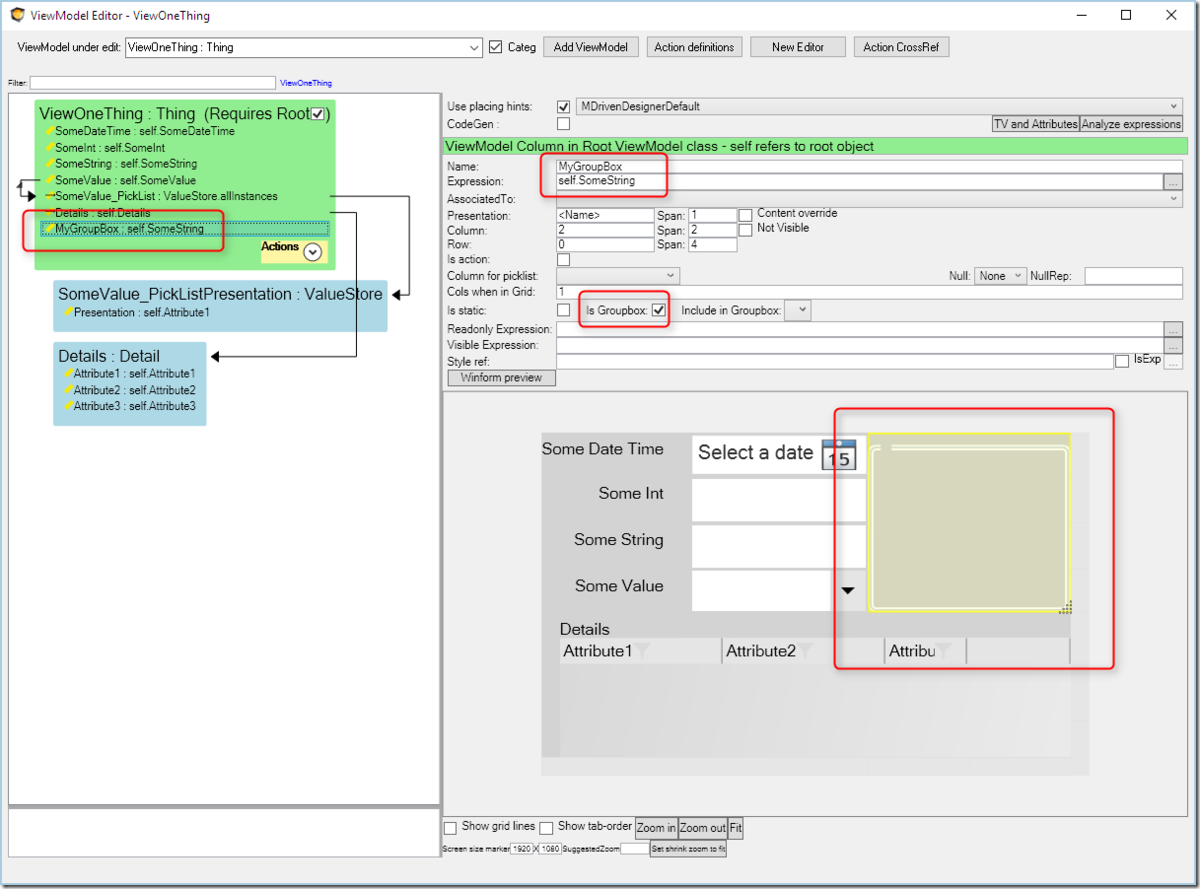Screen dimensions: 1200x889
Task: Click the Action CrossRef button
Action: coord(901,47)
